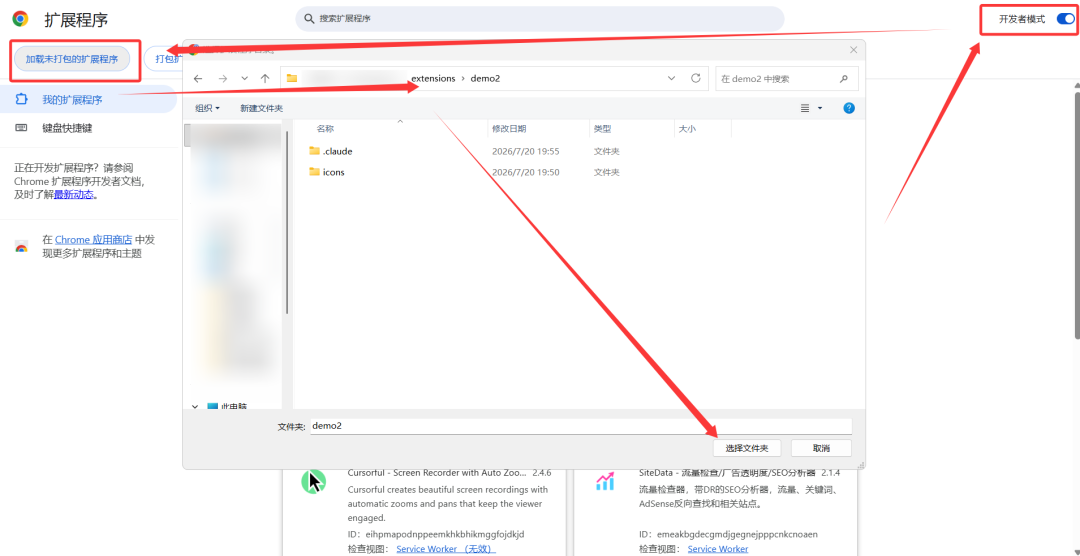Open the 最新动态 link
This screenshot has width=1080, height=556.
(75, 195)
